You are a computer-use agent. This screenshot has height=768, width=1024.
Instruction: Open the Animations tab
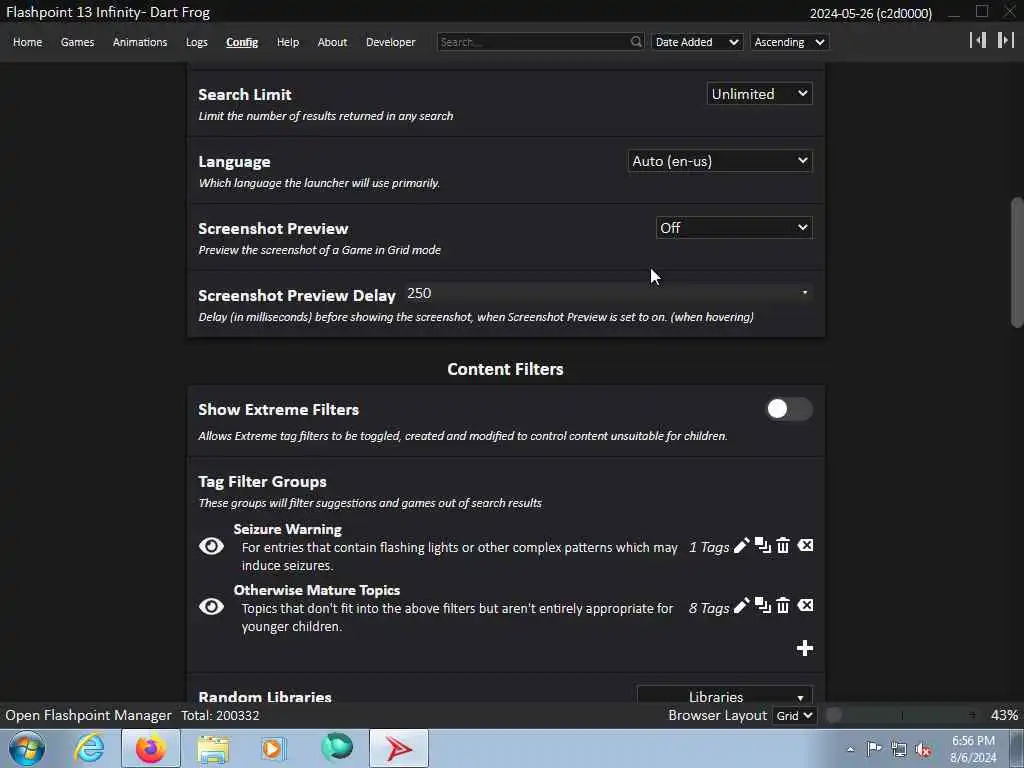click(x=140, y=42)
